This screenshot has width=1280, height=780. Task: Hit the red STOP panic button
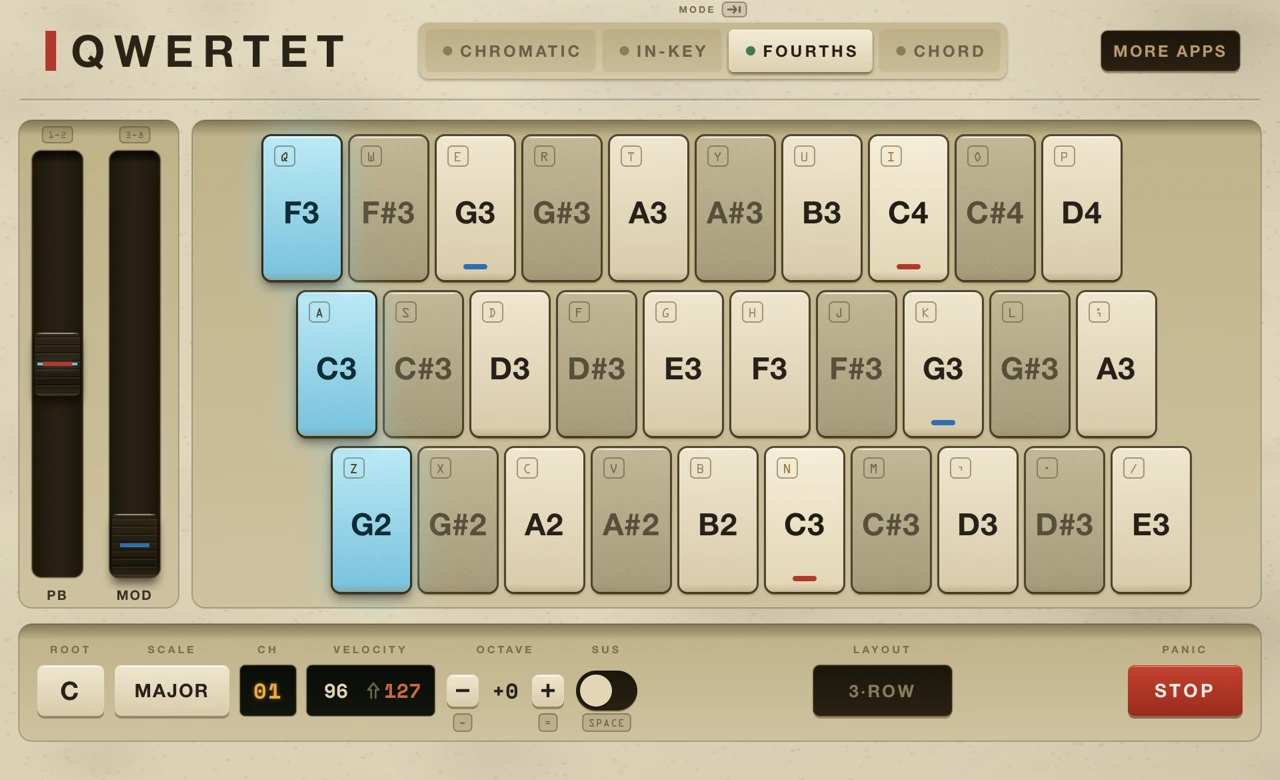[1185, 690]
